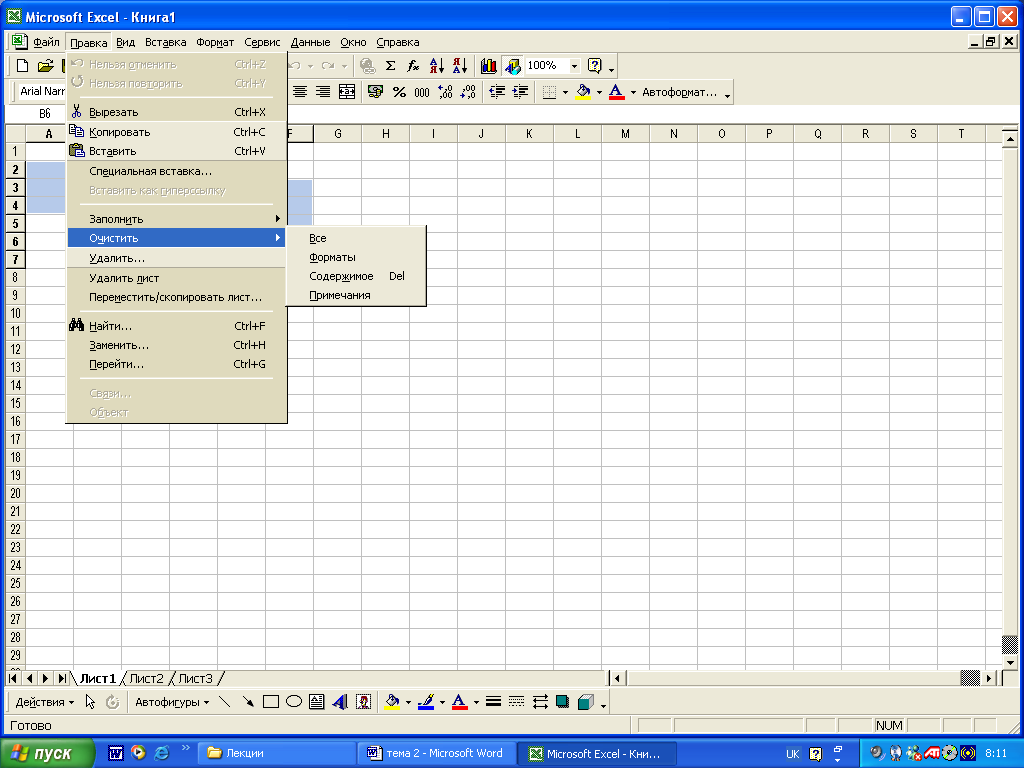
Task: Open Shadow Style options
Action: (562, 702)
